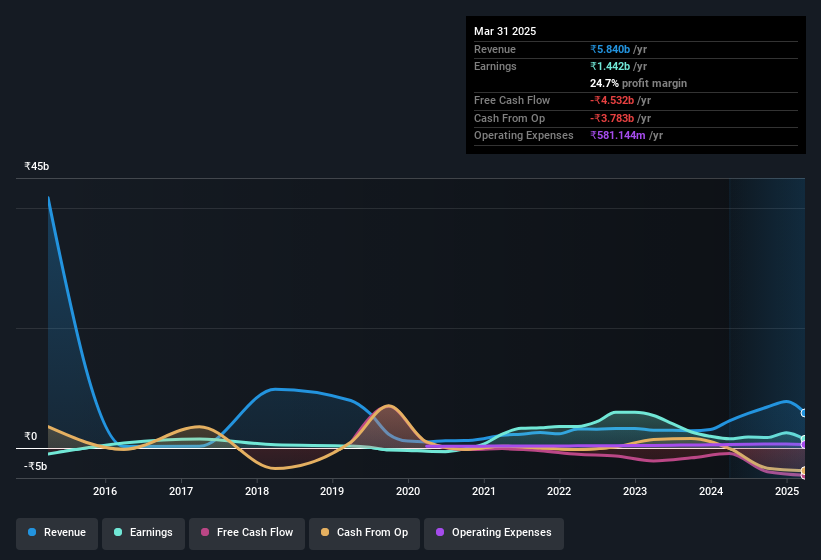Click the 2025 x-axis label
The width and height of the screenshot is (821, 560).
coord(787,491)
